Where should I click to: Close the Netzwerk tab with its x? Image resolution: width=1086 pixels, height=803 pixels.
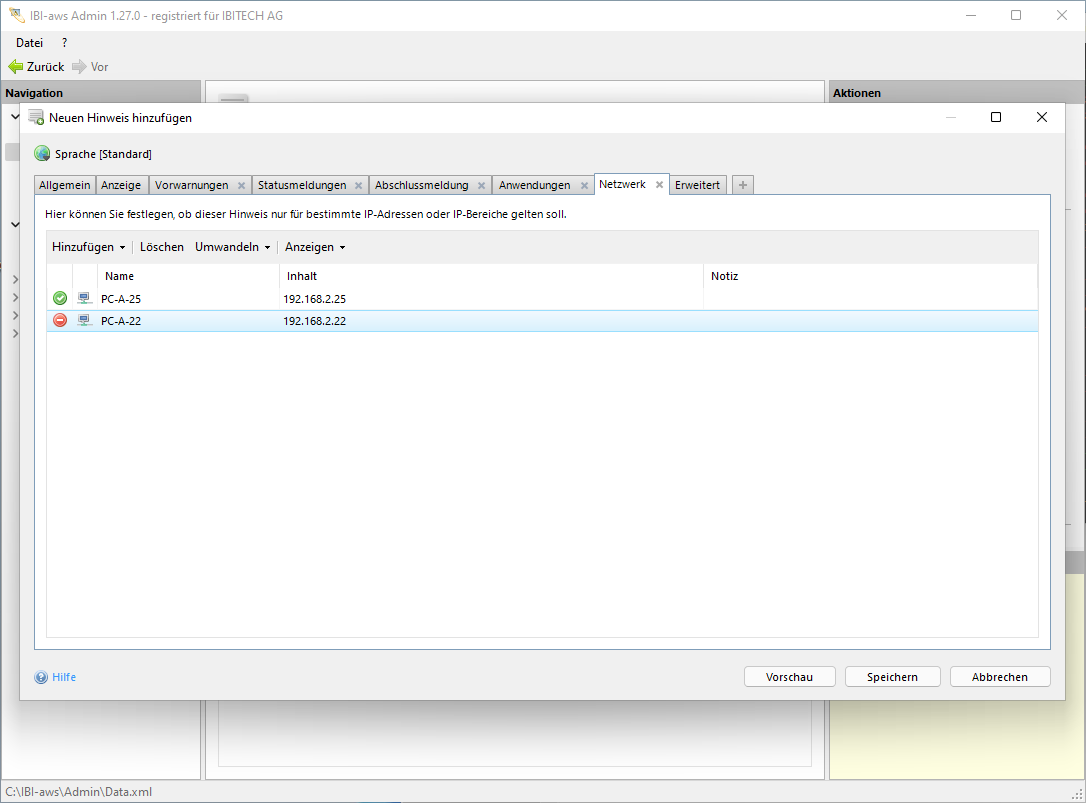(659, 185)
